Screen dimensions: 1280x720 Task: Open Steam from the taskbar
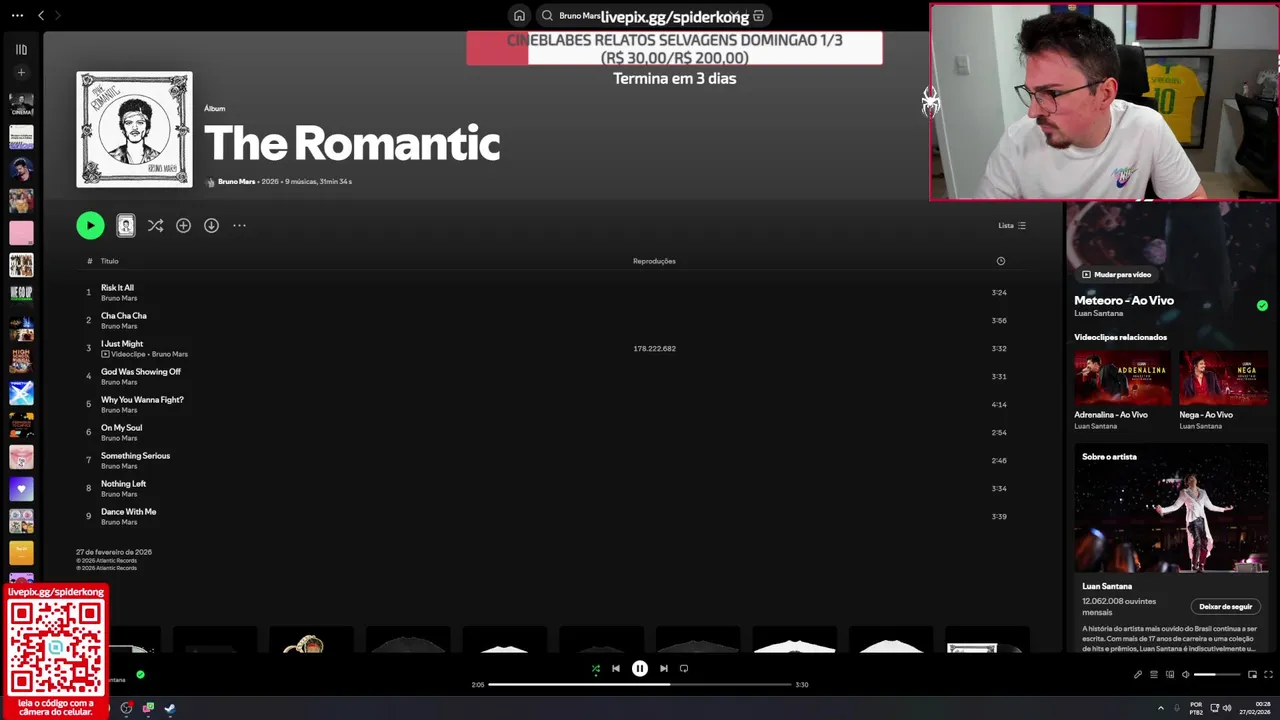pyautogui.click(x=170, y=708)
